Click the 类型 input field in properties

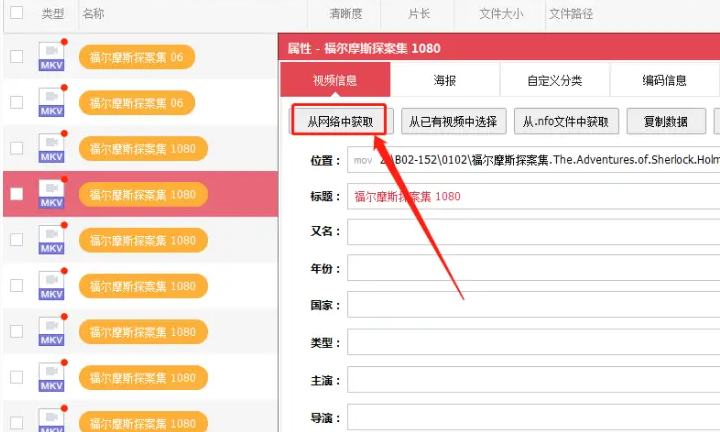click(x=534, y=342)
